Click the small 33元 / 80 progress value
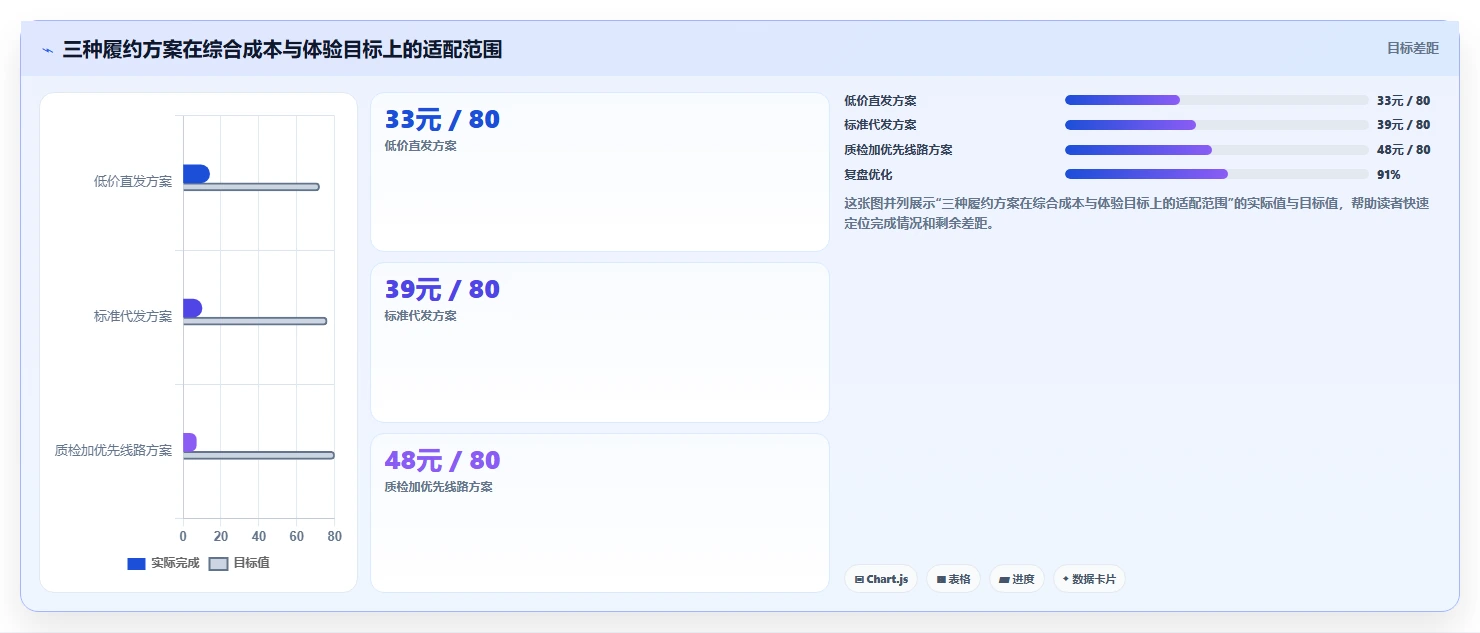This screenshot has width=1480, height=633. coord(1403,100)
